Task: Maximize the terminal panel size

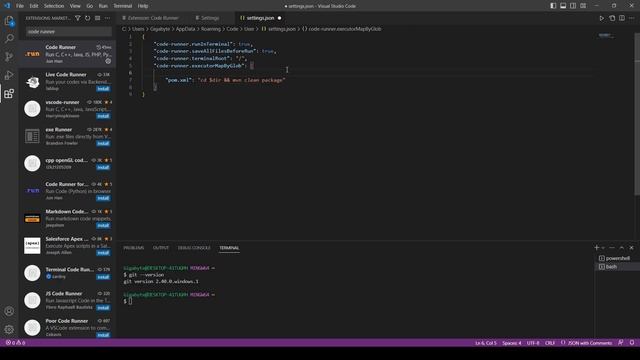Action: (622, 247)
